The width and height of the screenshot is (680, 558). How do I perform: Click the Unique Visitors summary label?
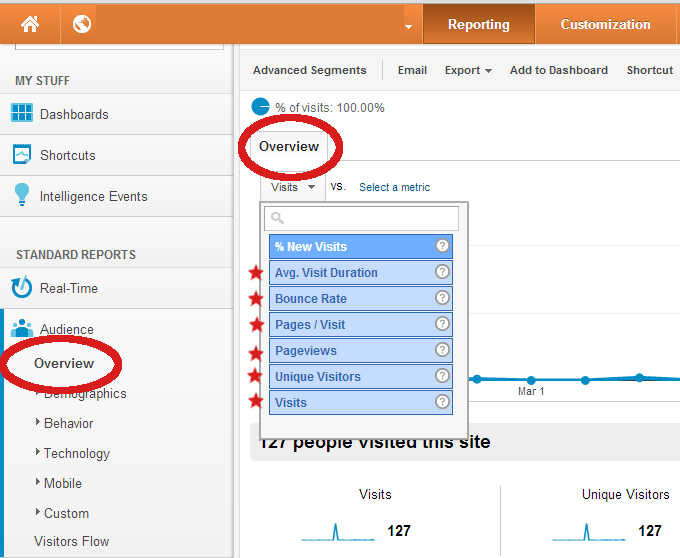[x=625, y=494]
